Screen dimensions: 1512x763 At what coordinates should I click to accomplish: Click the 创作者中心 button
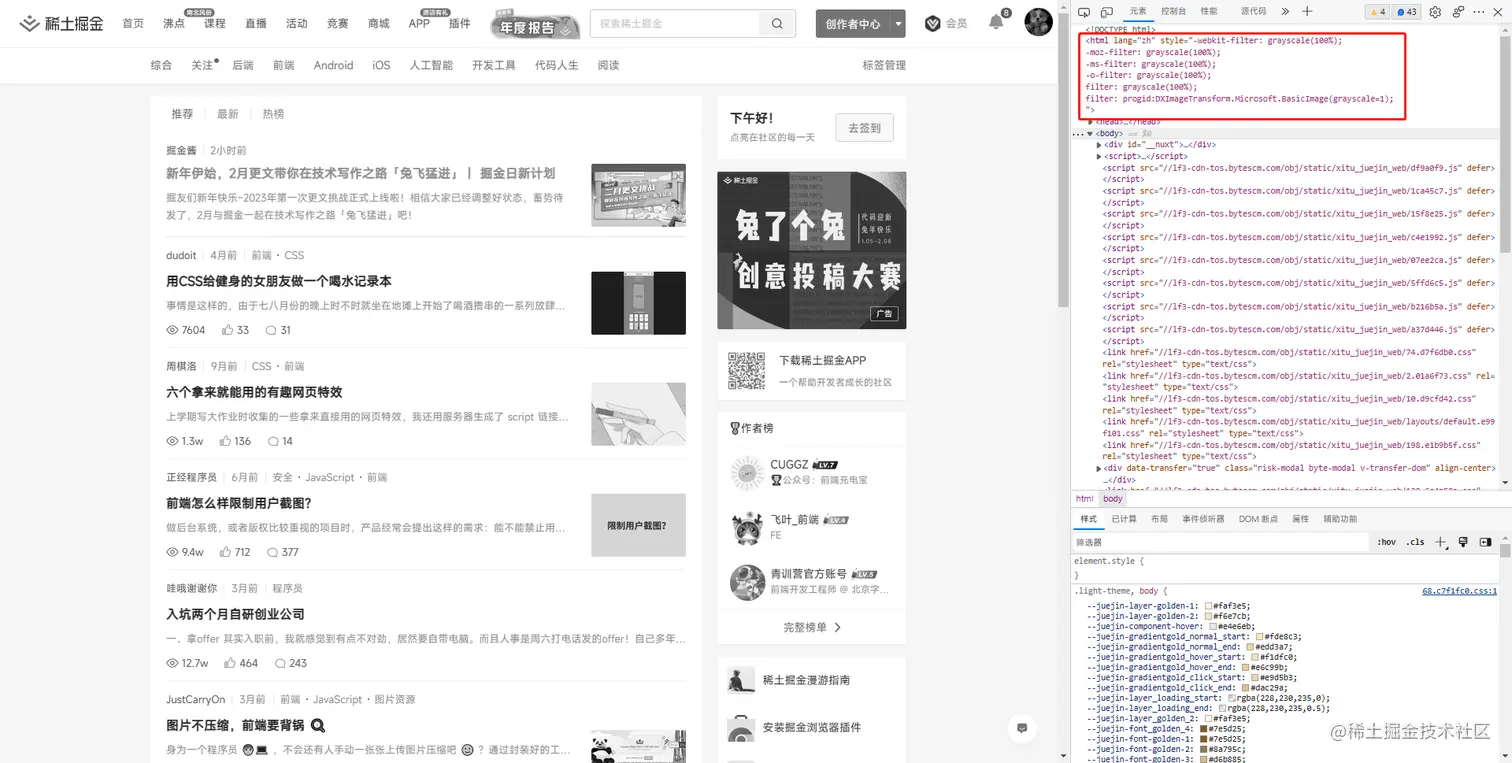point(853,23)
